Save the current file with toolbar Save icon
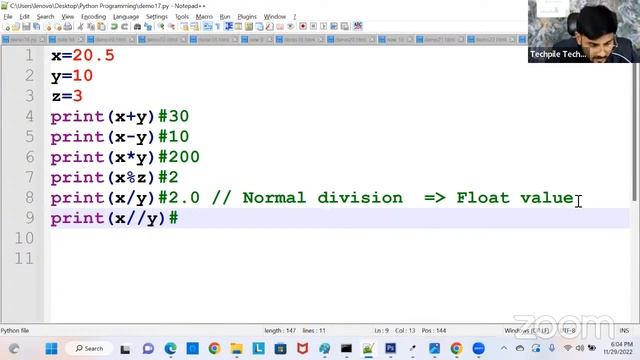 26,27
